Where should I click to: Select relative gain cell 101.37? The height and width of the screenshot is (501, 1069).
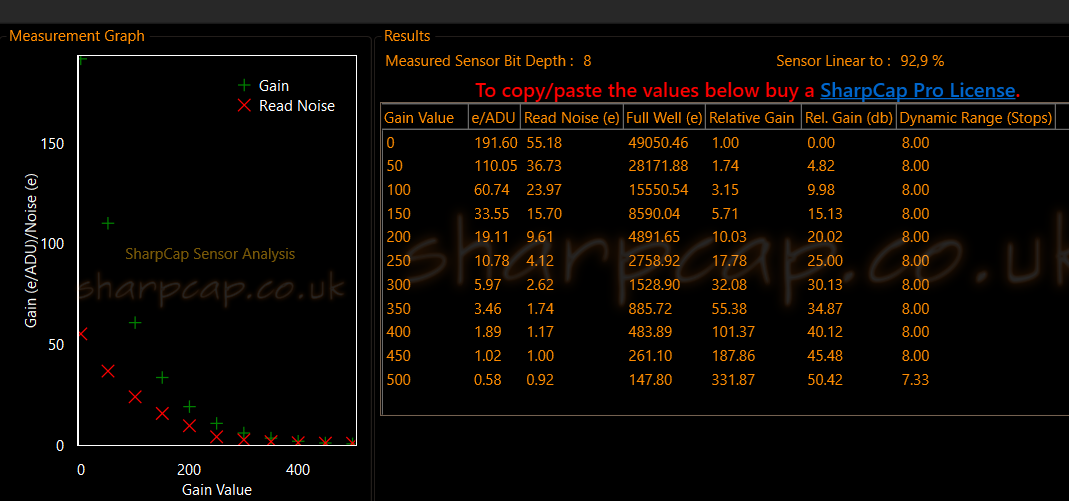(x=734, y=332)
